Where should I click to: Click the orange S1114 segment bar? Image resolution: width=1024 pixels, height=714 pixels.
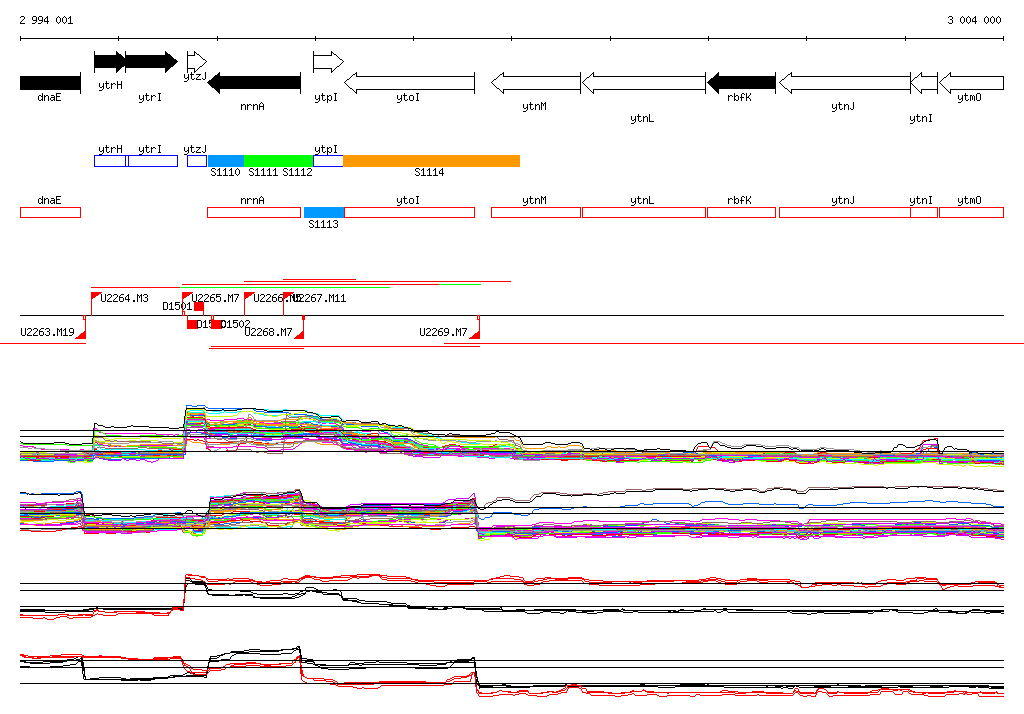click(431, 161)
